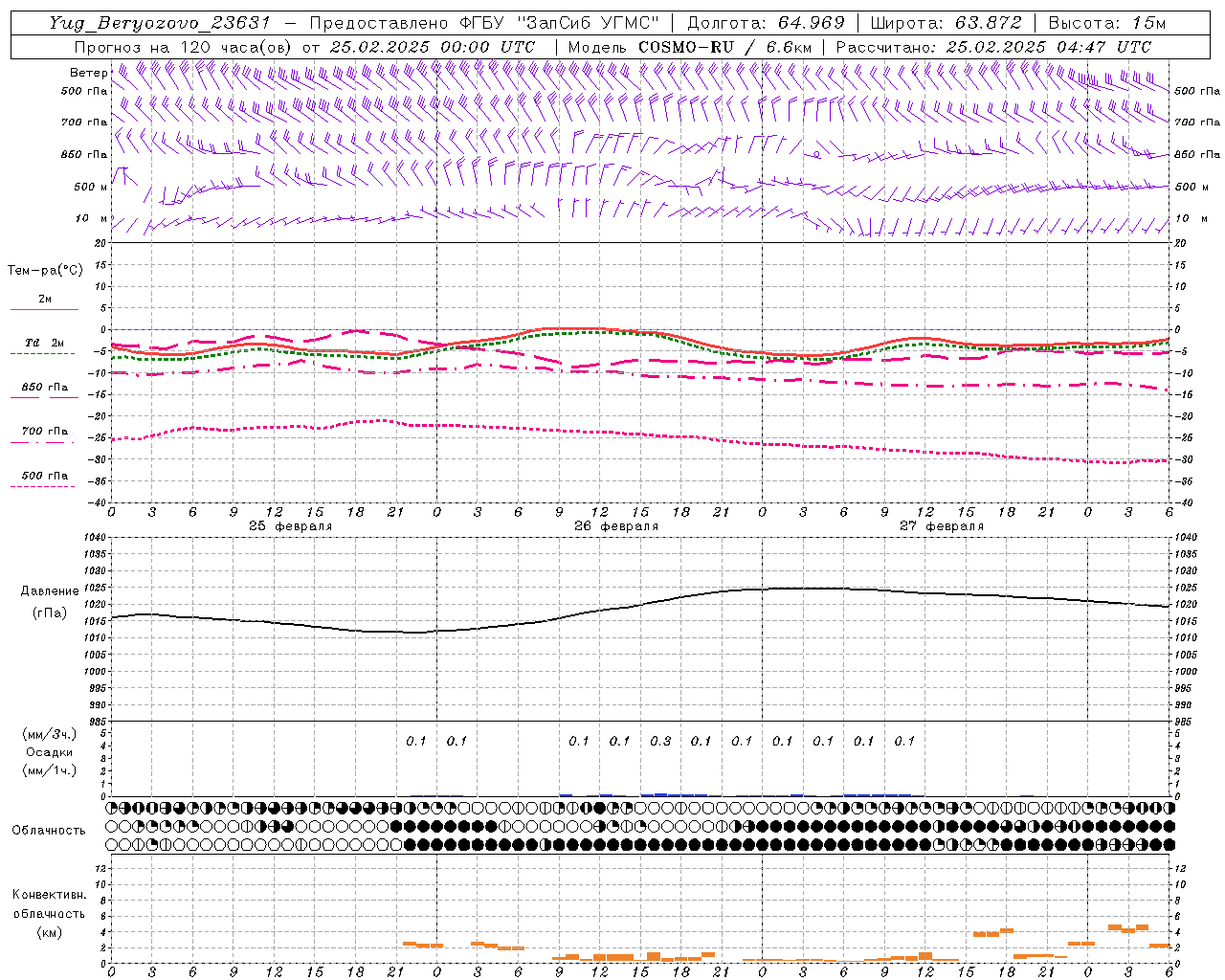Click the 10 м wind level label on the left

tap(91, 219)
